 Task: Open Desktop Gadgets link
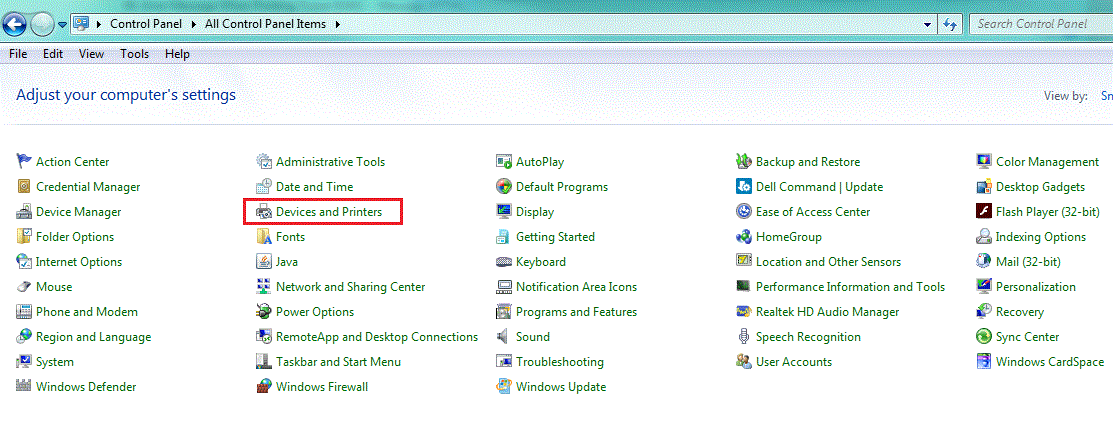point(1041,187)
